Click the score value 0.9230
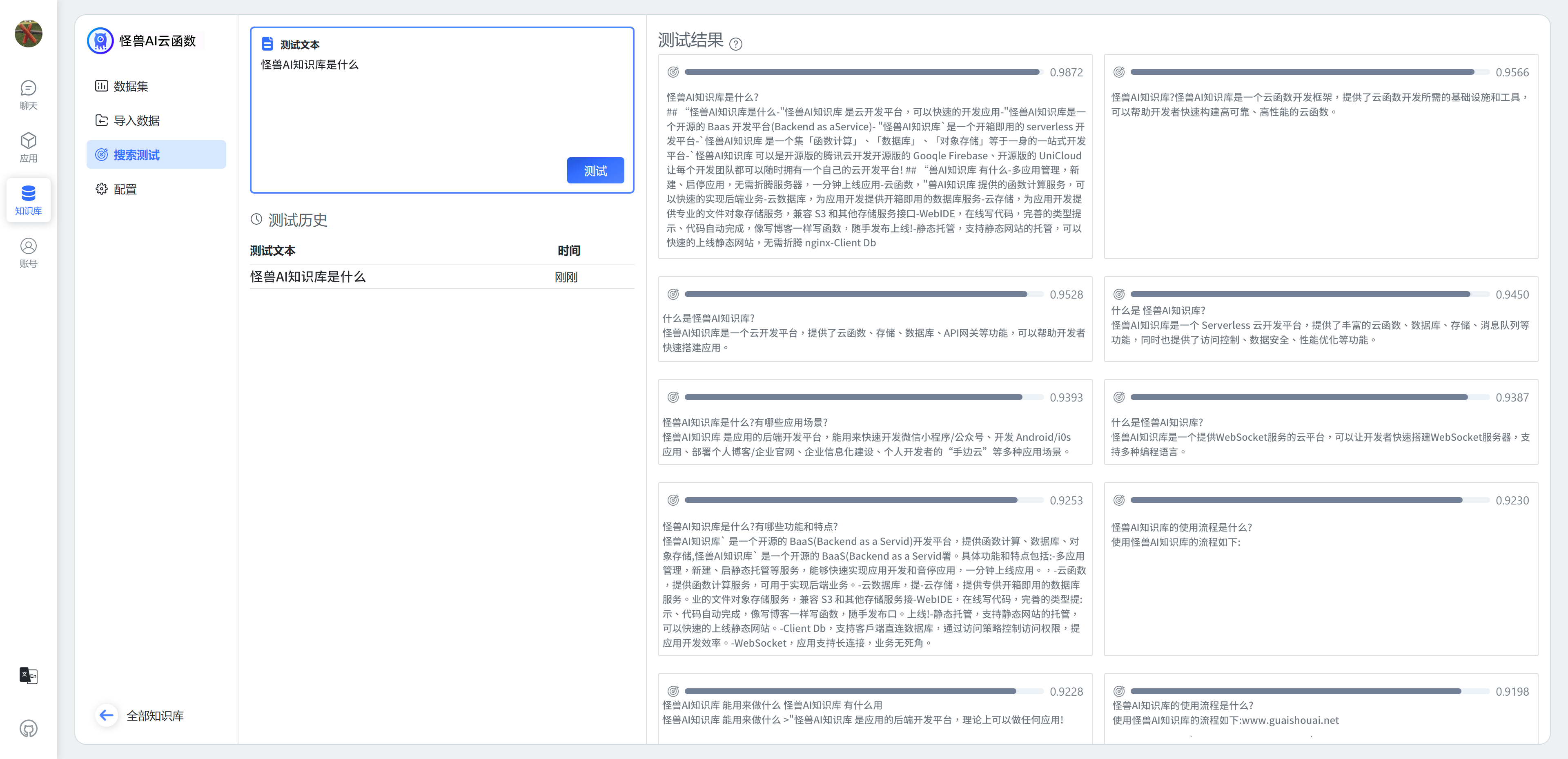The width and height of the screenshot is (1568, 759). [x=1512, y=500]
